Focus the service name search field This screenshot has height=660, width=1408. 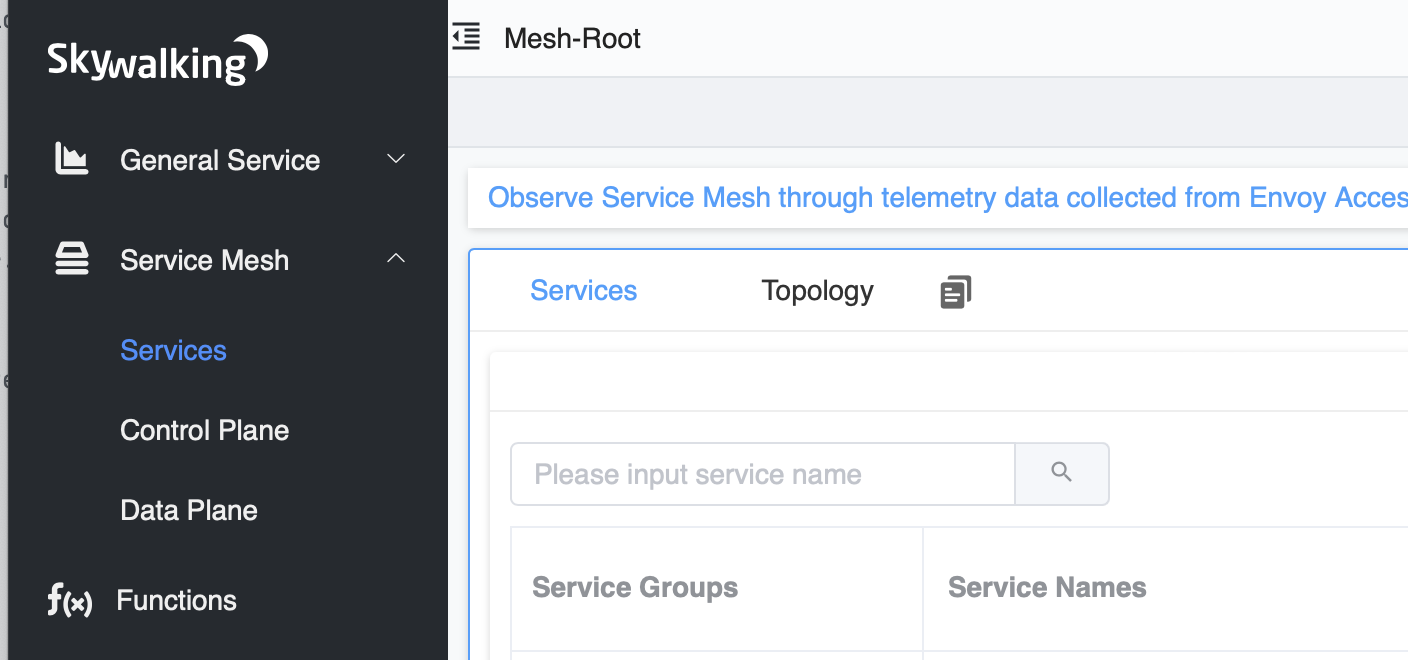click(x=763, y=474)
